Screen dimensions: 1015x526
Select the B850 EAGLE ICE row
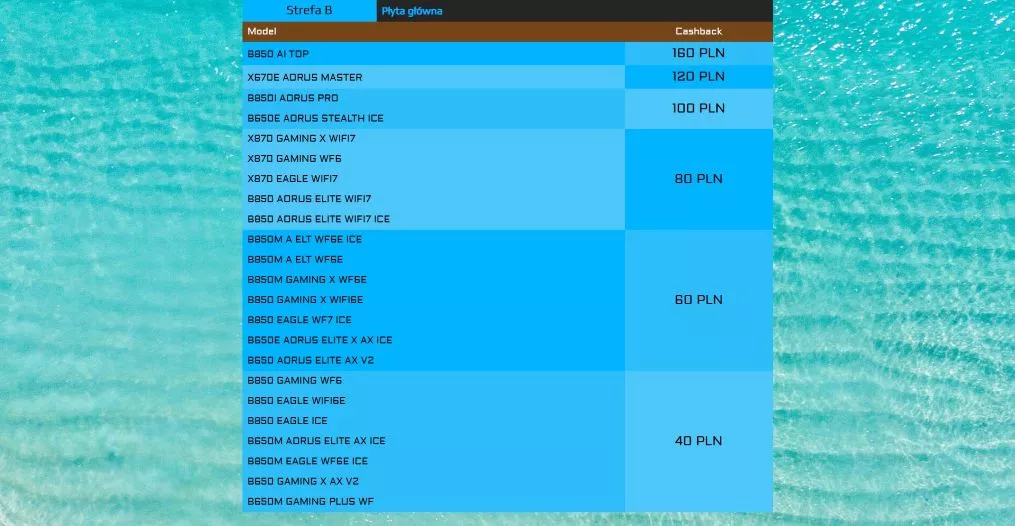(x=434, y=421)
